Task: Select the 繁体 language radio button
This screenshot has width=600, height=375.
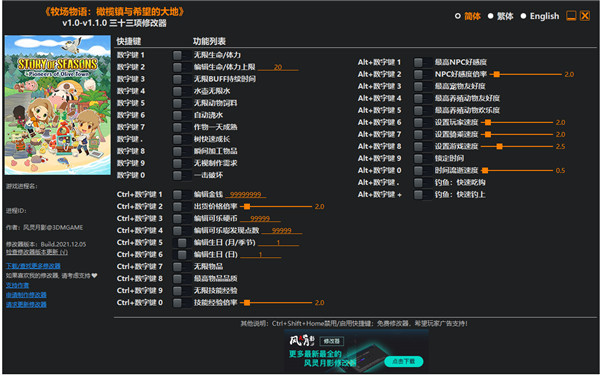Action: [x=491, y=16]
